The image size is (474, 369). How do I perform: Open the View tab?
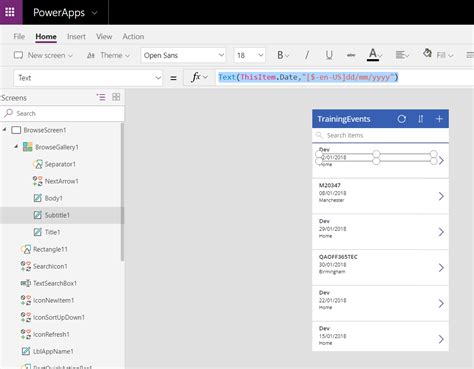(x=104, y=36)
